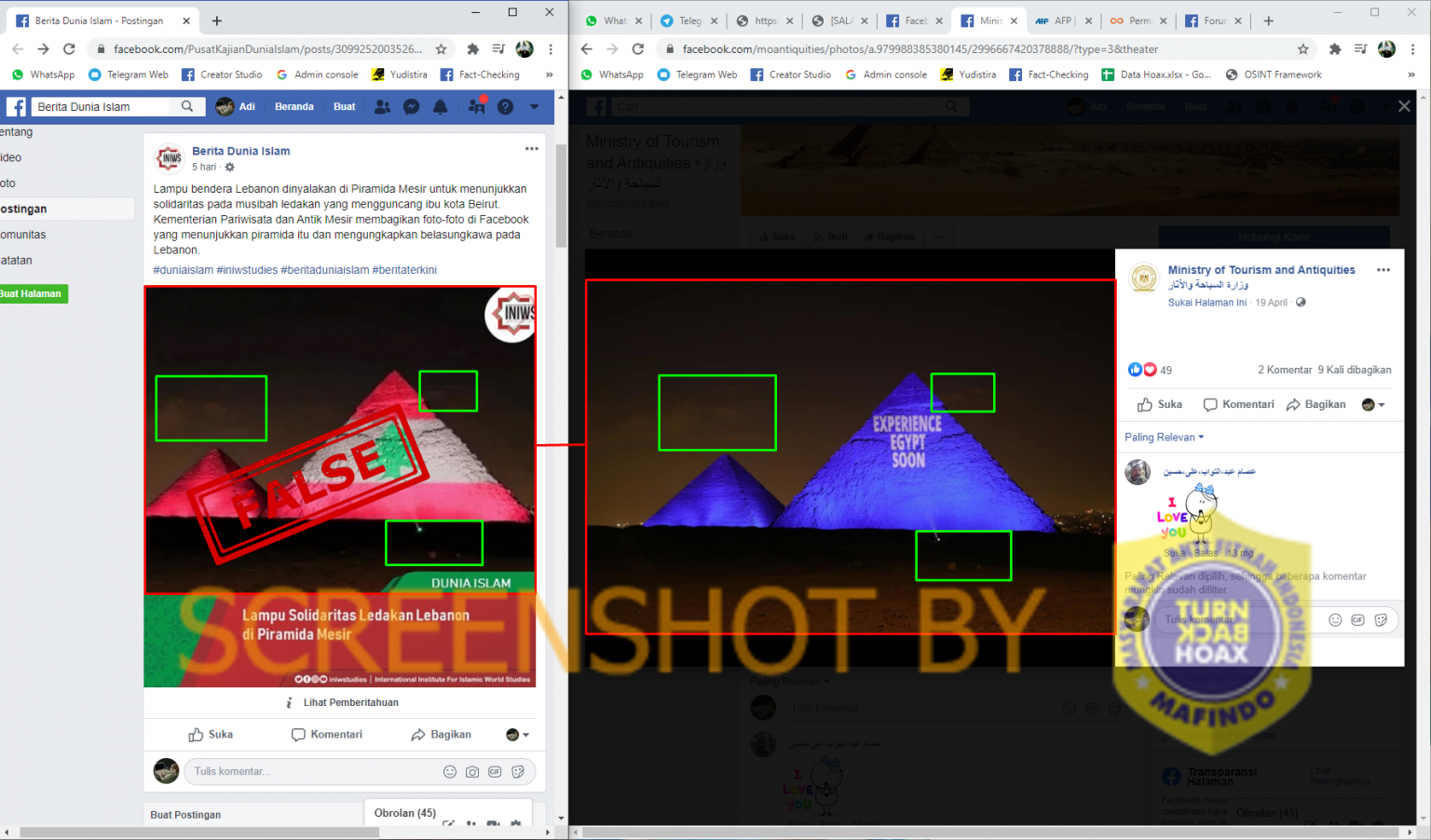This screenshot has height=840, width=1431.
Task: Click emoji icon in right comment box
Action: point(1335,619)
